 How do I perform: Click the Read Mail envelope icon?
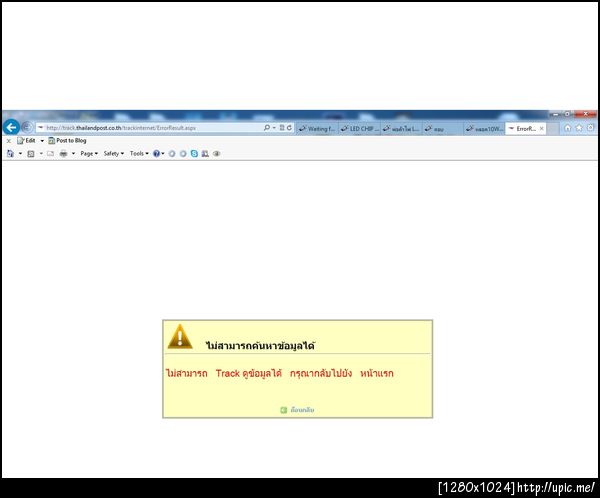51,153
